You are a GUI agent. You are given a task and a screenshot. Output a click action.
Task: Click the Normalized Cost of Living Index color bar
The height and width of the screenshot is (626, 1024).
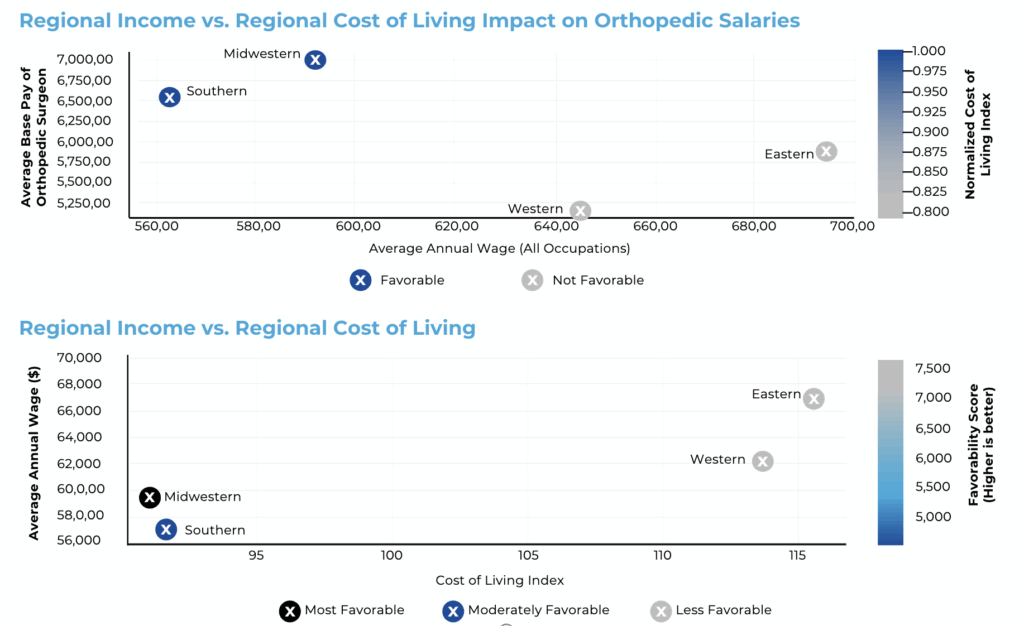890,134
